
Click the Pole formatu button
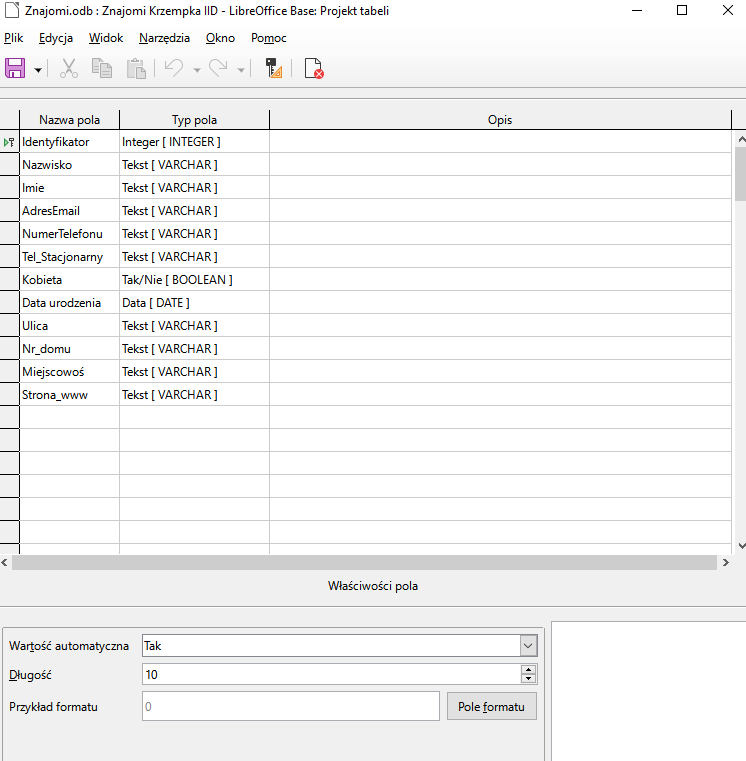(x=492, y=707)
